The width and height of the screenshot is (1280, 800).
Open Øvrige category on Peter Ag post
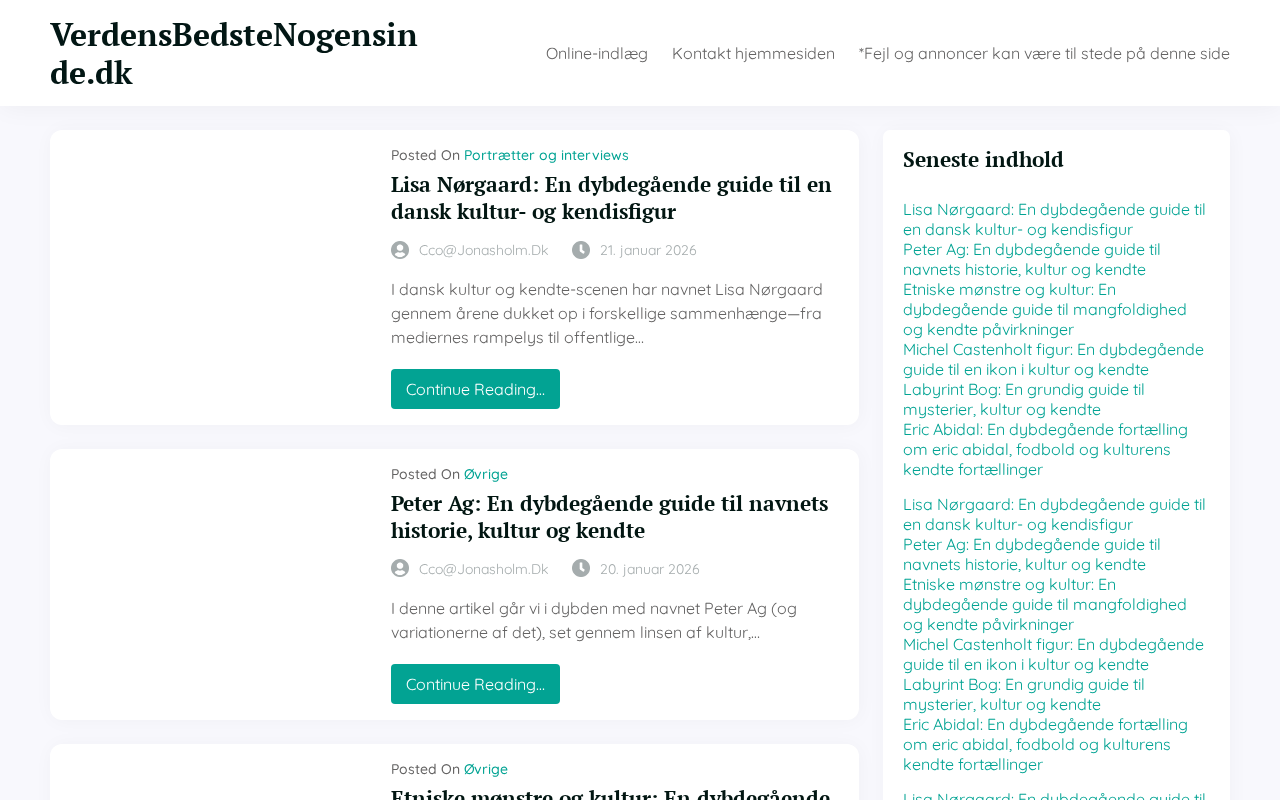486,474
